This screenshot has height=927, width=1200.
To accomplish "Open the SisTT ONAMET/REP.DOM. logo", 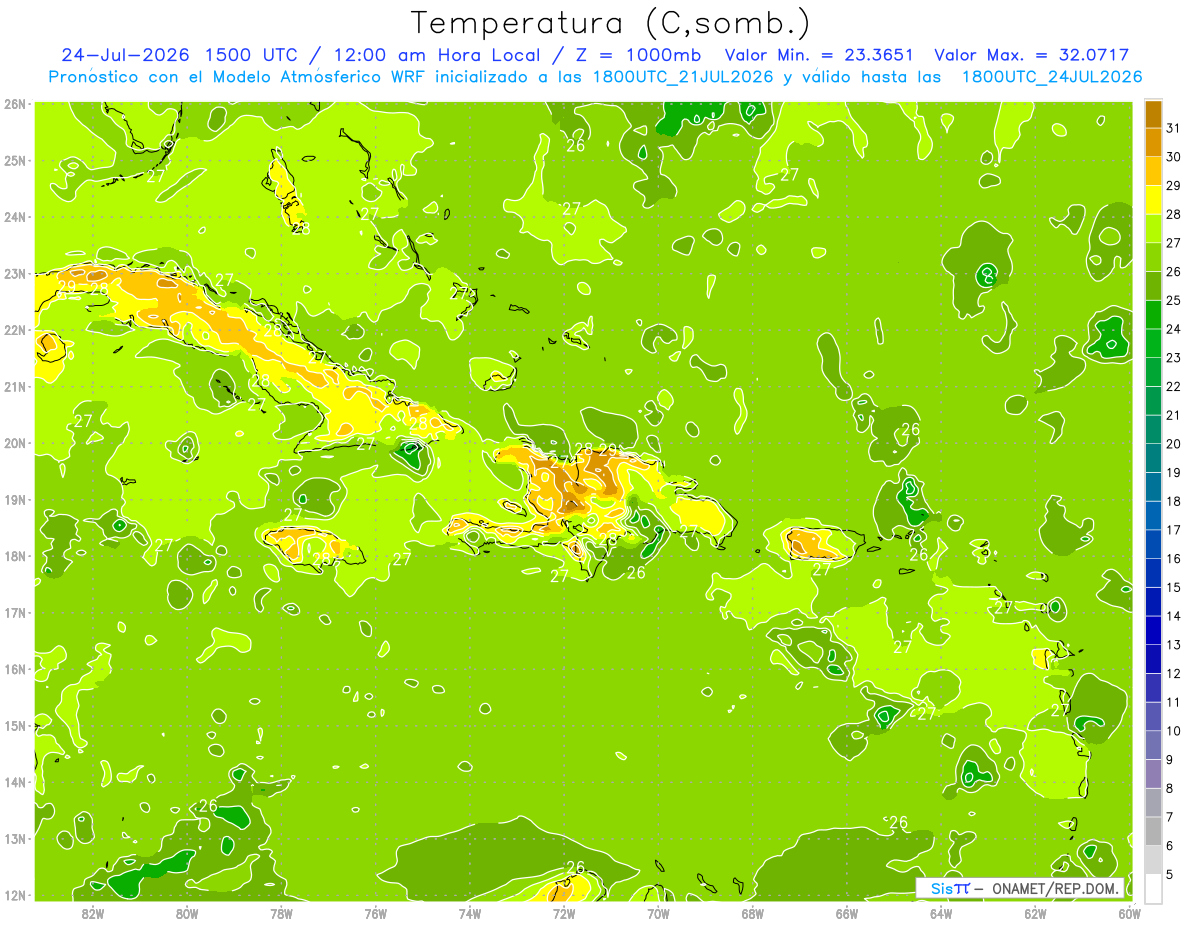I will pos(1021,888).
